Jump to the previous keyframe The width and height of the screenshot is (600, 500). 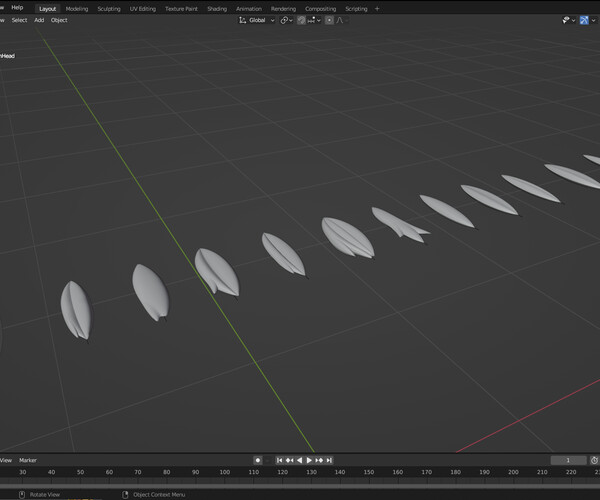click(290, 460)
